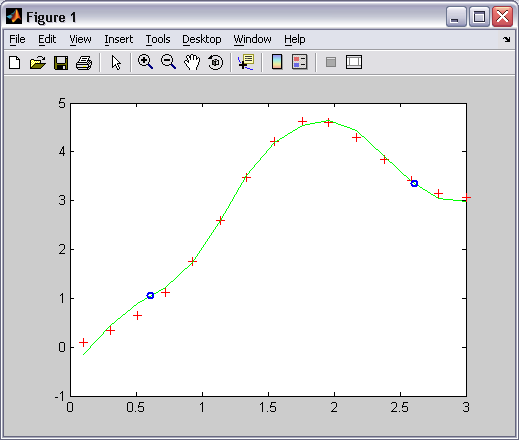Select the Zoom In magnifier tool

coord(145,62)
